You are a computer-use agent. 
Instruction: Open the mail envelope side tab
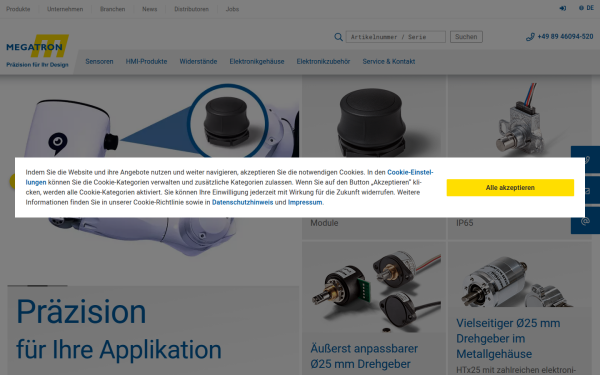(x=585, y=190)
